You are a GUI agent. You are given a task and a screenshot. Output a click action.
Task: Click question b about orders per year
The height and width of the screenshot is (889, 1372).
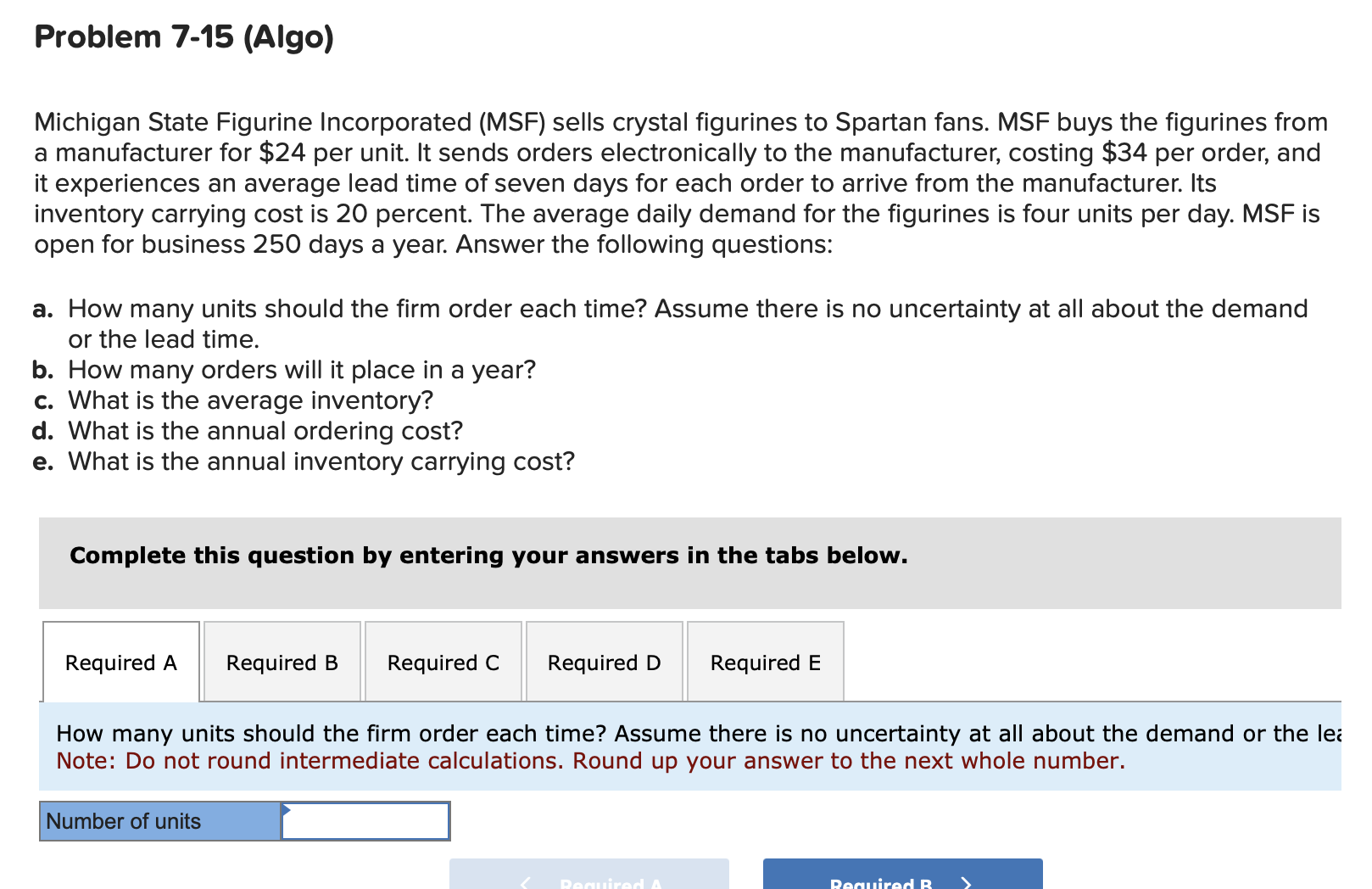tap(301, 370)
